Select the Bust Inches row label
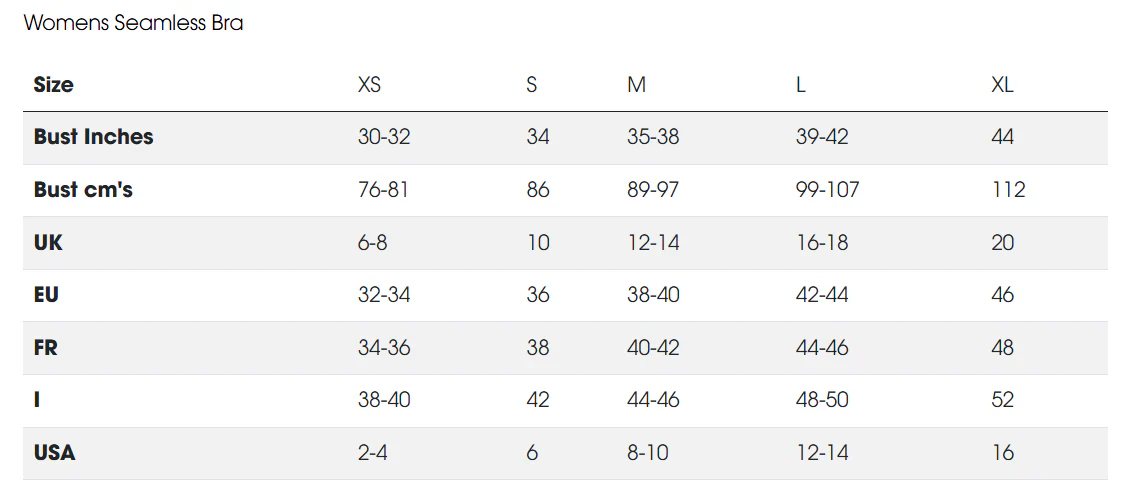Viewport: 1128px width, 504px height. pos(94,137)
